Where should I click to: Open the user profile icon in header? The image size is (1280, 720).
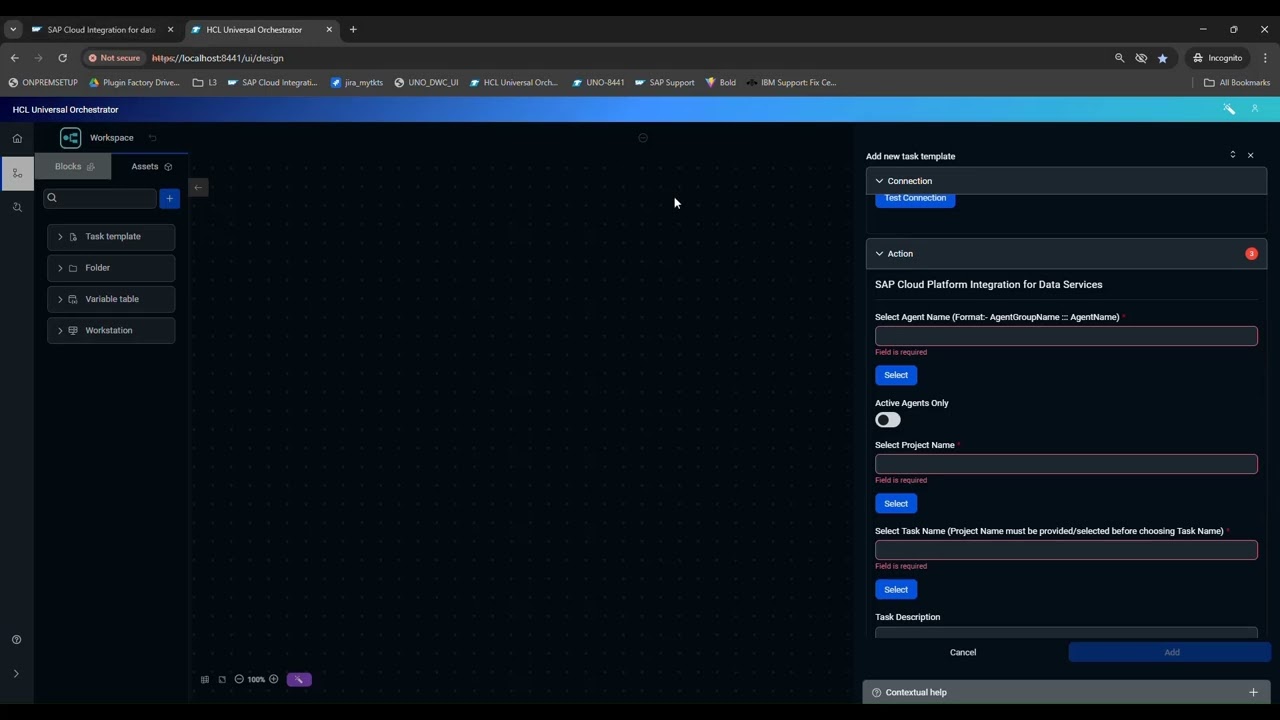1255,109
